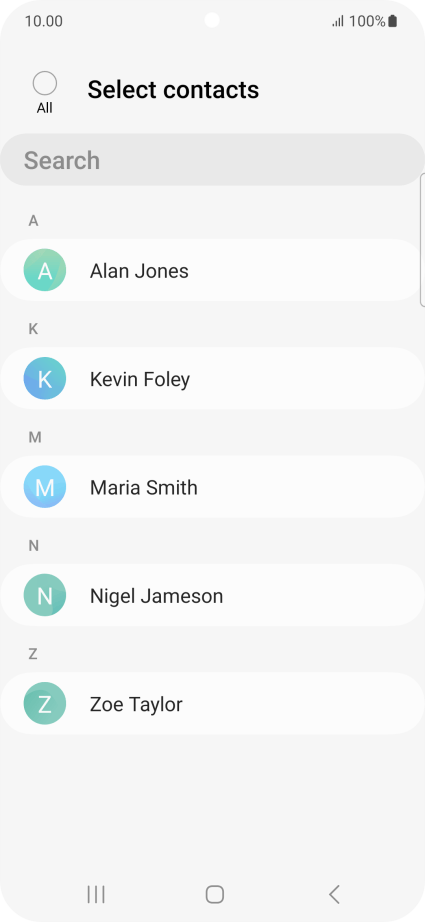
Task: Tap Maria Smith avatar icon
Action: [45, 487]
